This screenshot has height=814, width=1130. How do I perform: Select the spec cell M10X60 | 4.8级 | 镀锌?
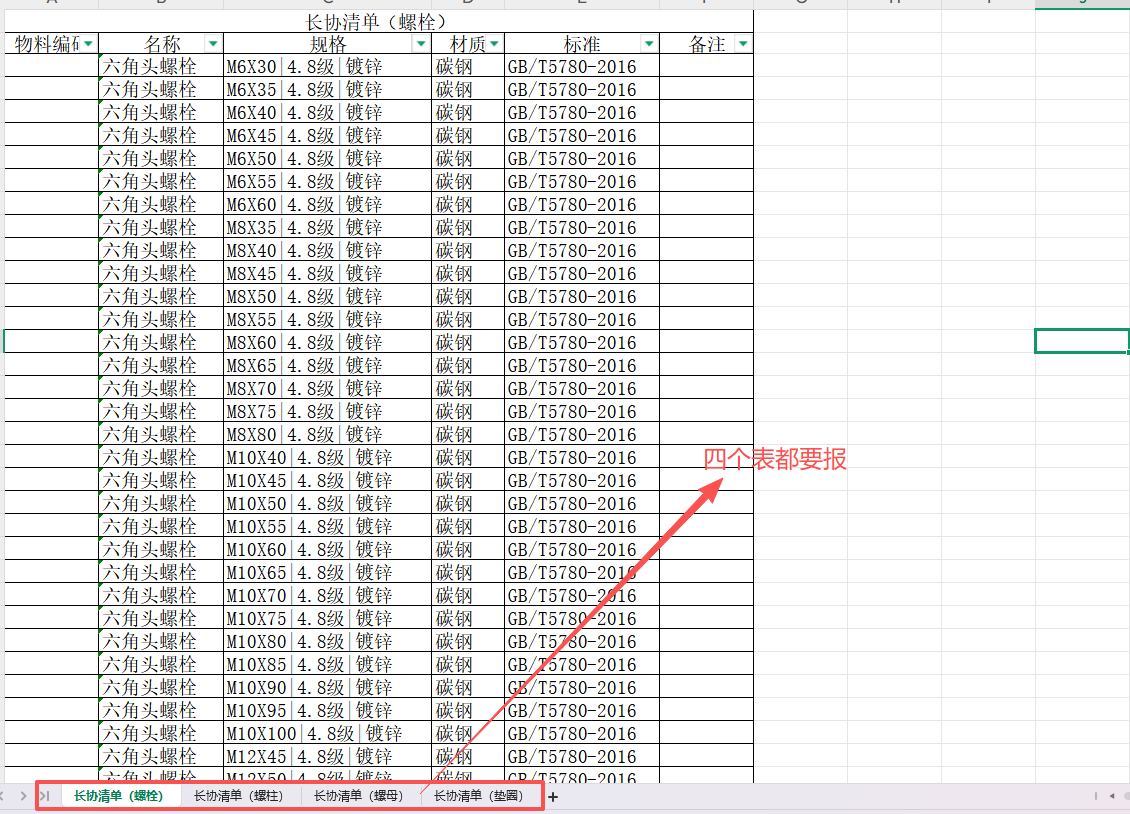[327, 550]
